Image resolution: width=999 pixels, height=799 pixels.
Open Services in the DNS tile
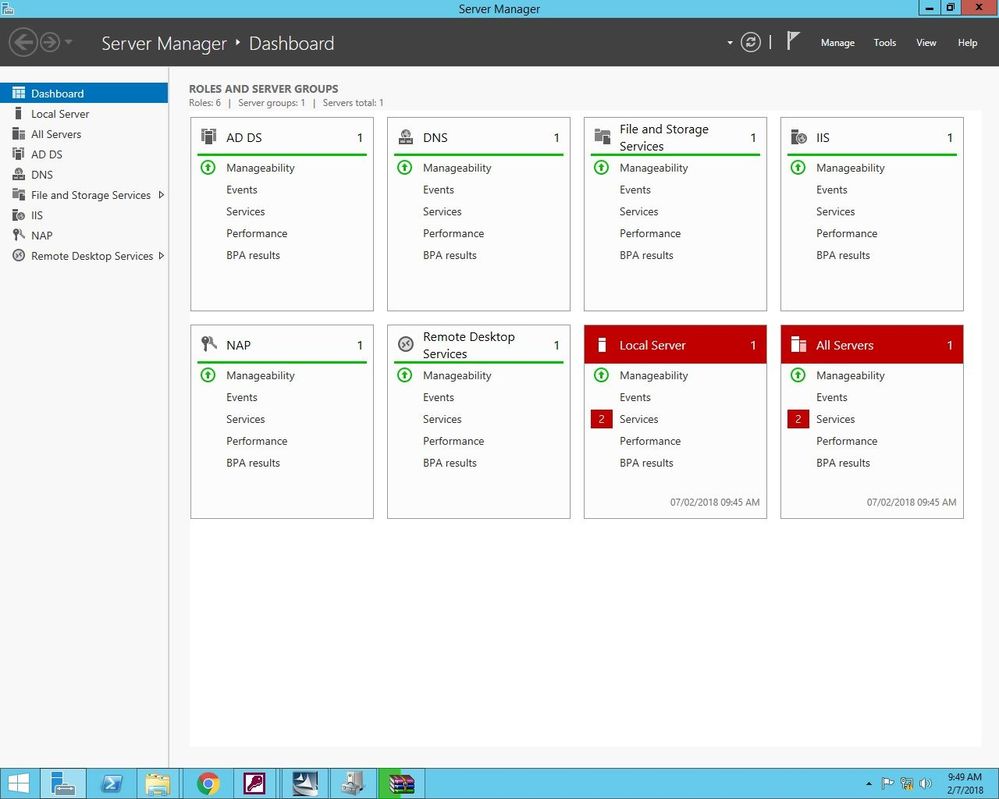coord(442,212)
